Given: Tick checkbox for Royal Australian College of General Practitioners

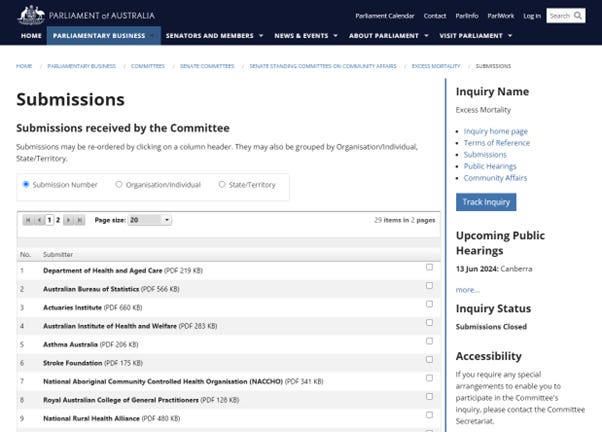Looking at the screenshot, I should click(429, 396).
